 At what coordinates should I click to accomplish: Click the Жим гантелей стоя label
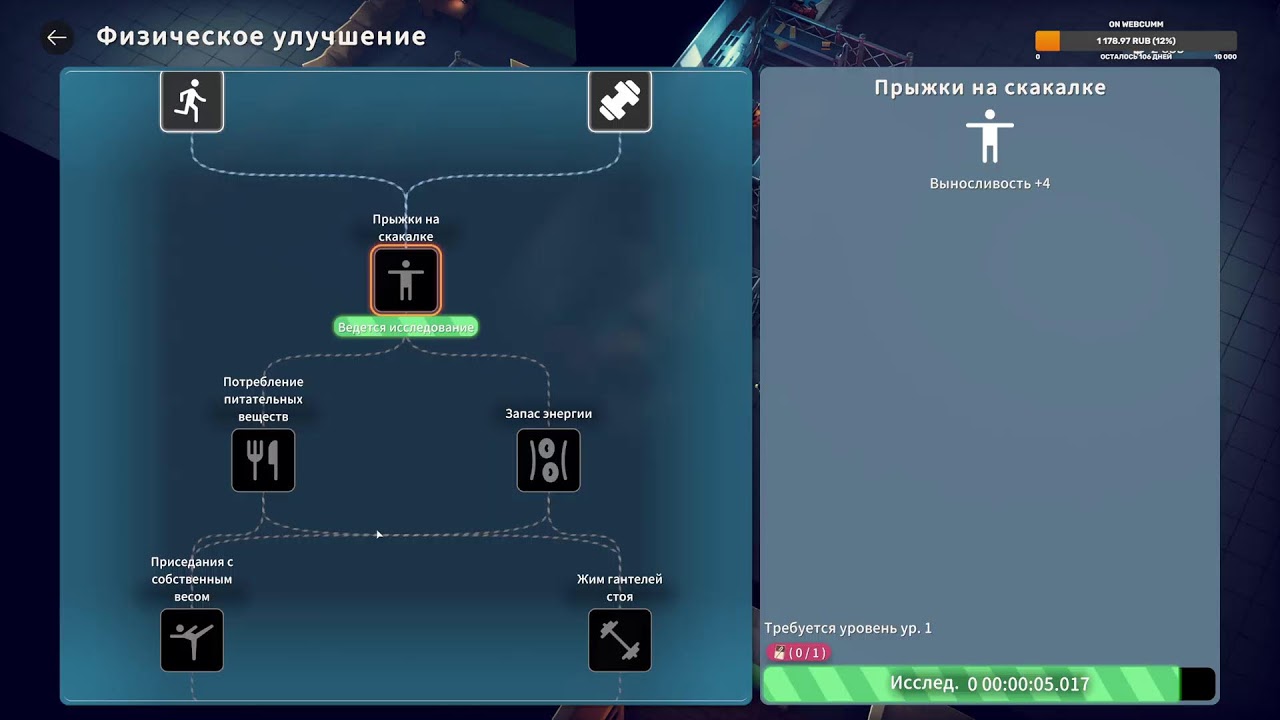click(620, 588)
